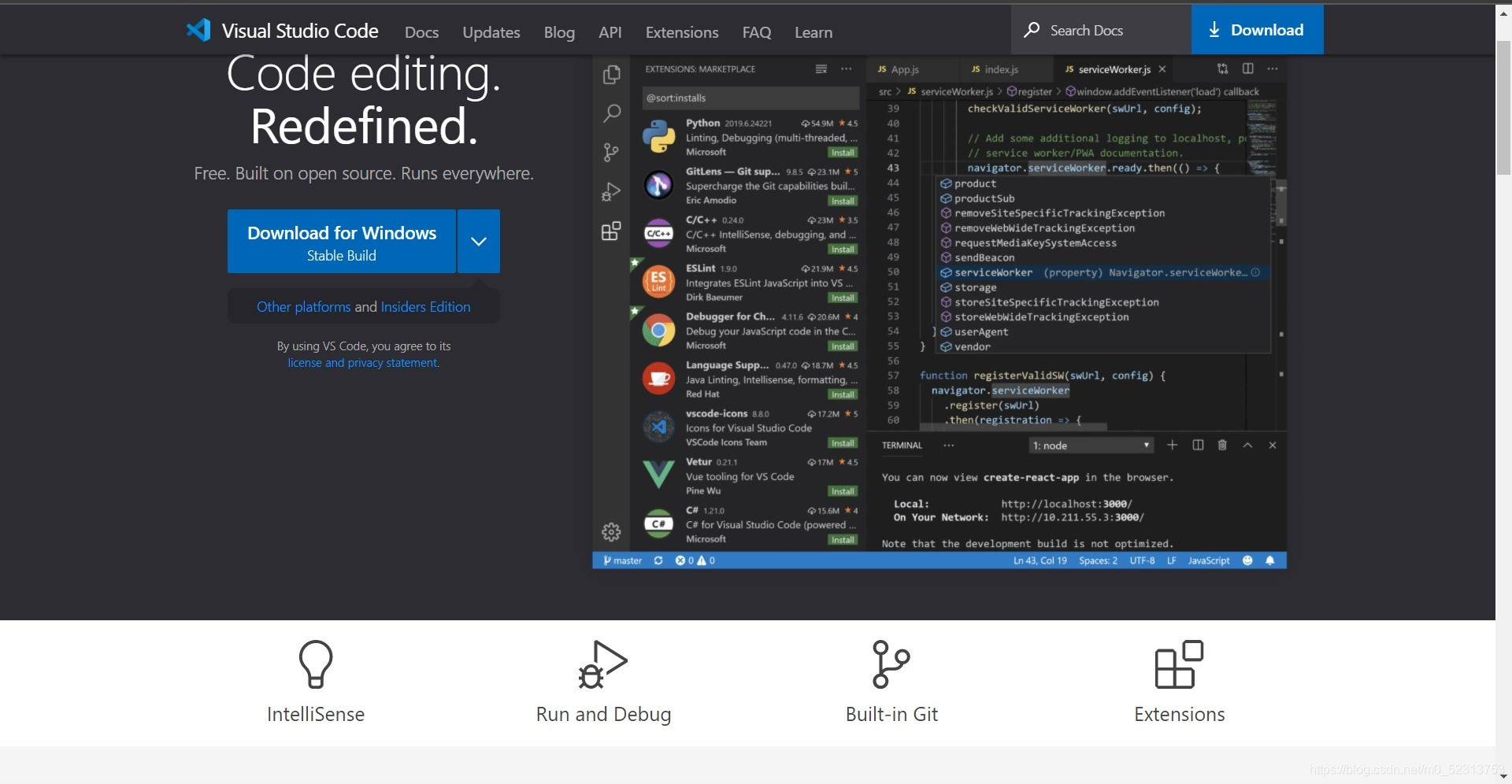Click the blue Download button in header

tap(1257, 30)
